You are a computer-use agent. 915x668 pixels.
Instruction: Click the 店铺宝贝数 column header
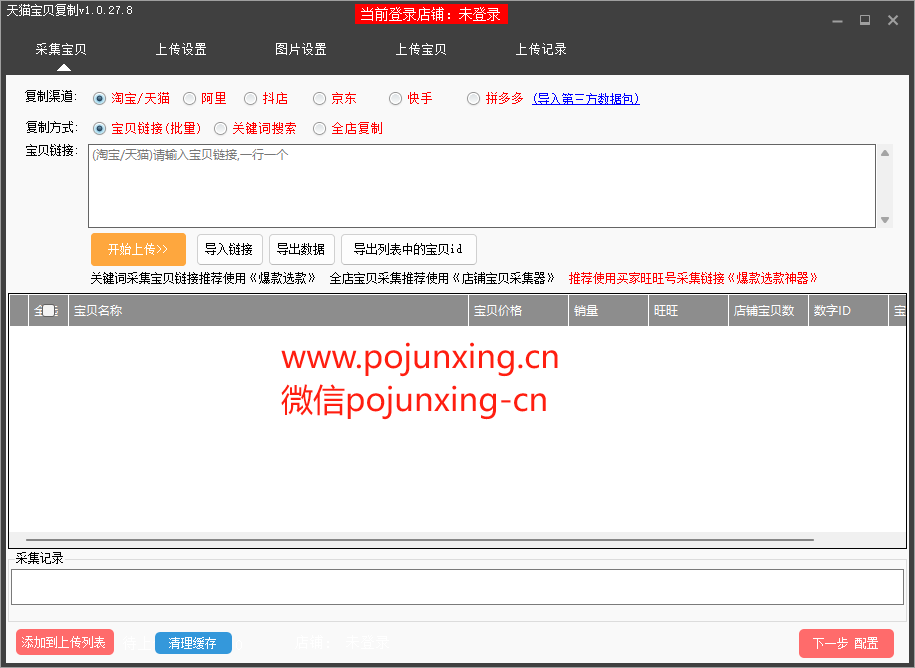tap(769, 310)
